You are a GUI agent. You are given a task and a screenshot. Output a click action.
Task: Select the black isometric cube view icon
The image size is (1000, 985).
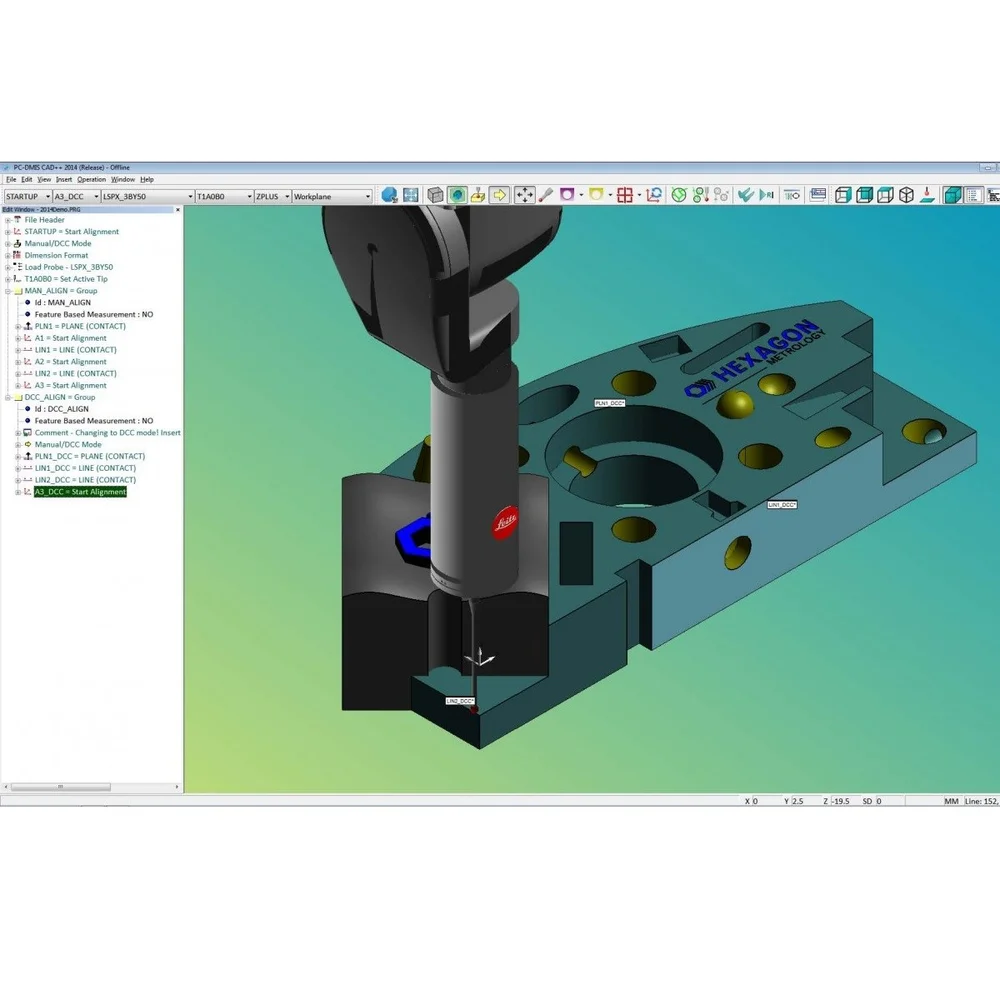click(x=906, y=195)
